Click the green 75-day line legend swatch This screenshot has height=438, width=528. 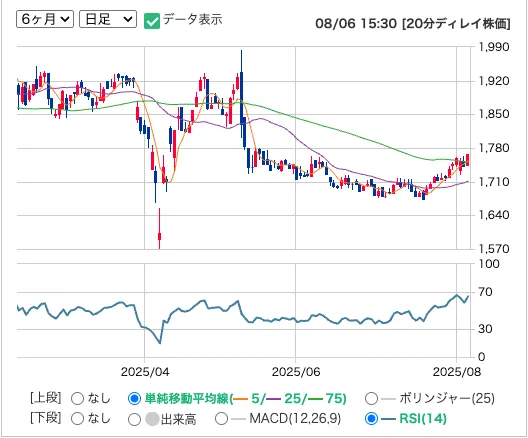point(315,399)
